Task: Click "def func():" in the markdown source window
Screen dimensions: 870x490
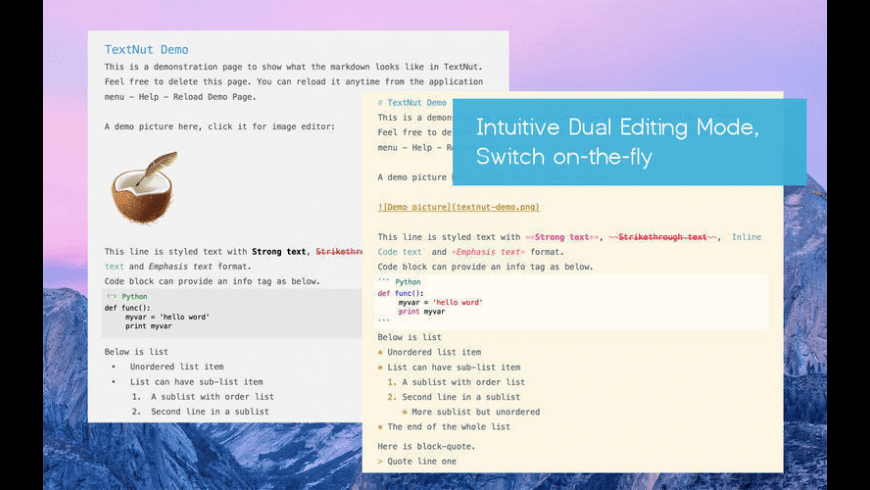Action: click(401, 294)
